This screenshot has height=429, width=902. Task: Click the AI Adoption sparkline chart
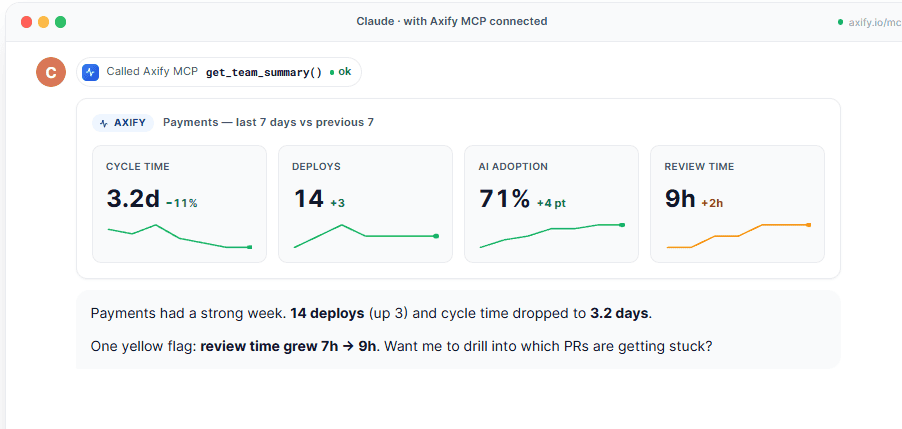(552, 236)
